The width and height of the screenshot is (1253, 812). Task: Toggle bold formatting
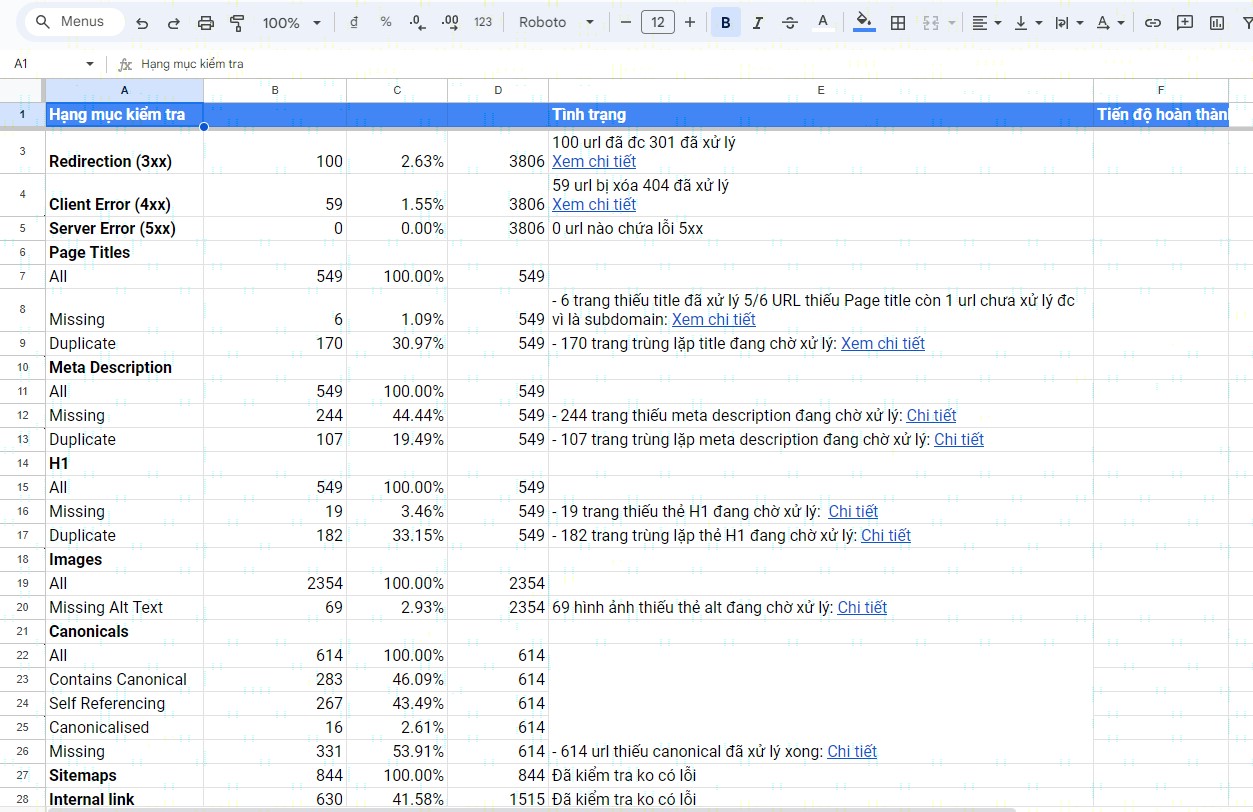(725, 23)
